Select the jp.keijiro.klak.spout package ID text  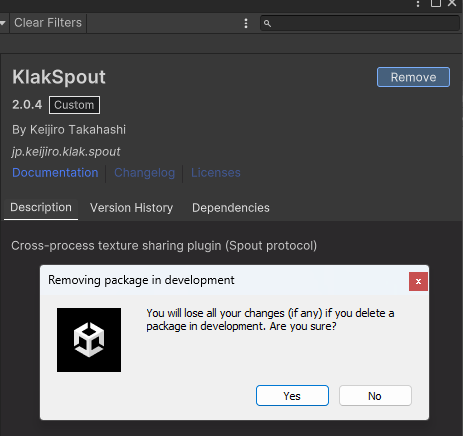tap(66, 152)
